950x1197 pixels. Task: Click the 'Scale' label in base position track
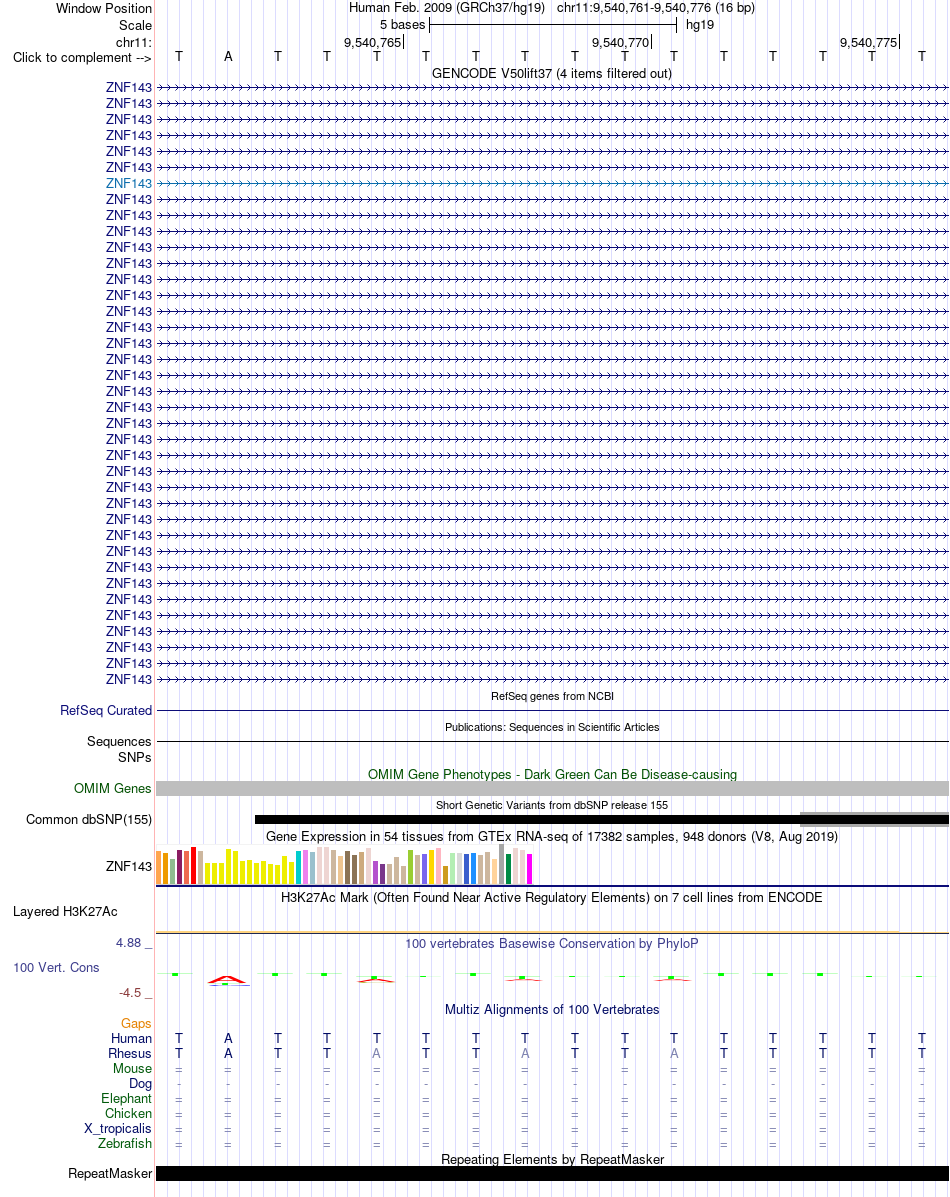point(135,25)
